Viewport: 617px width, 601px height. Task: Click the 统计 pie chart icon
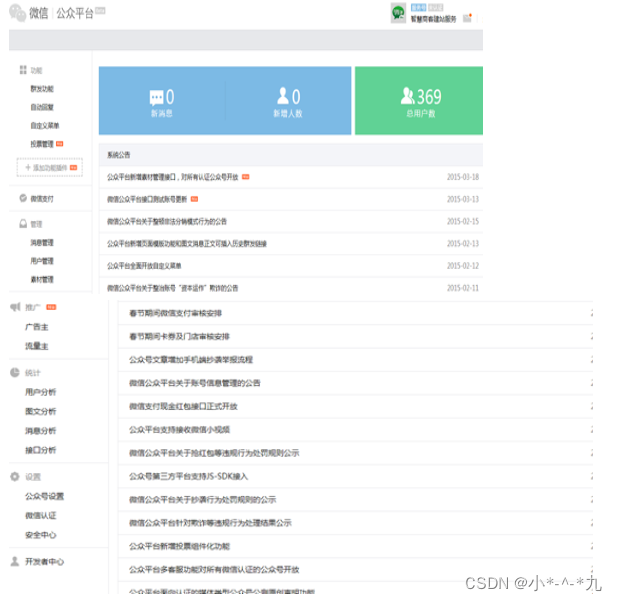(15, 372)
